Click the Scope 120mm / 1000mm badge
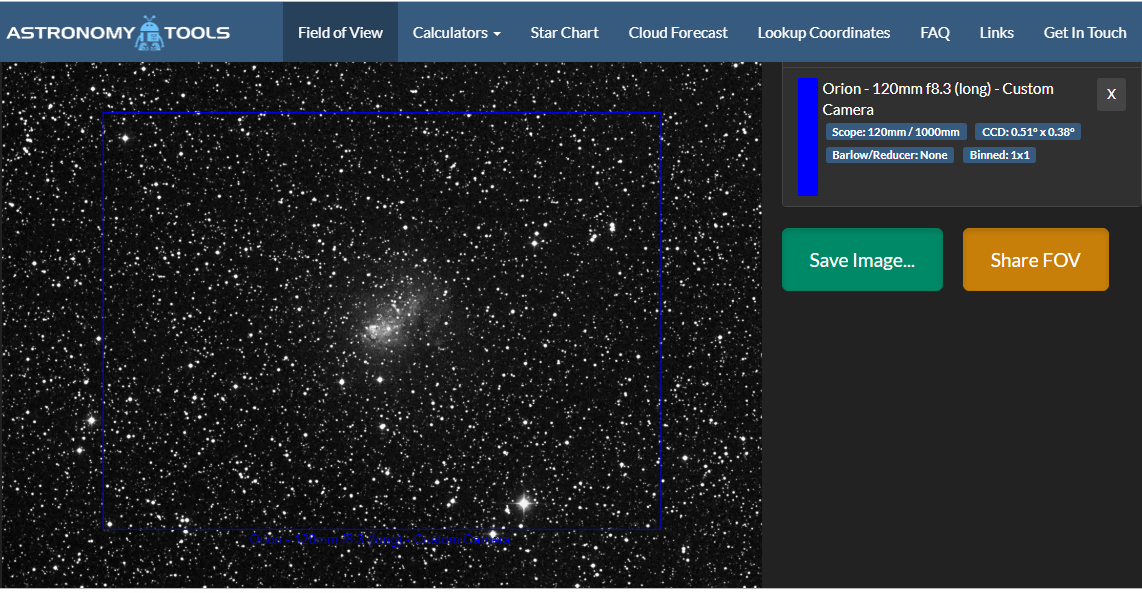Image resolution: width=1142 pixels, height=593 pixels. pos(895,131)
